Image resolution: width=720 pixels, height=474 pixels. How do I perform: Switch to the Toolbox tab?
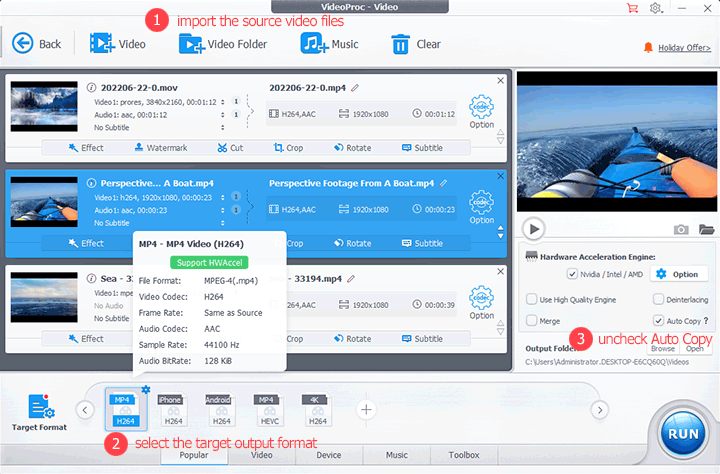pyautogui.click(x=464, y=455)
